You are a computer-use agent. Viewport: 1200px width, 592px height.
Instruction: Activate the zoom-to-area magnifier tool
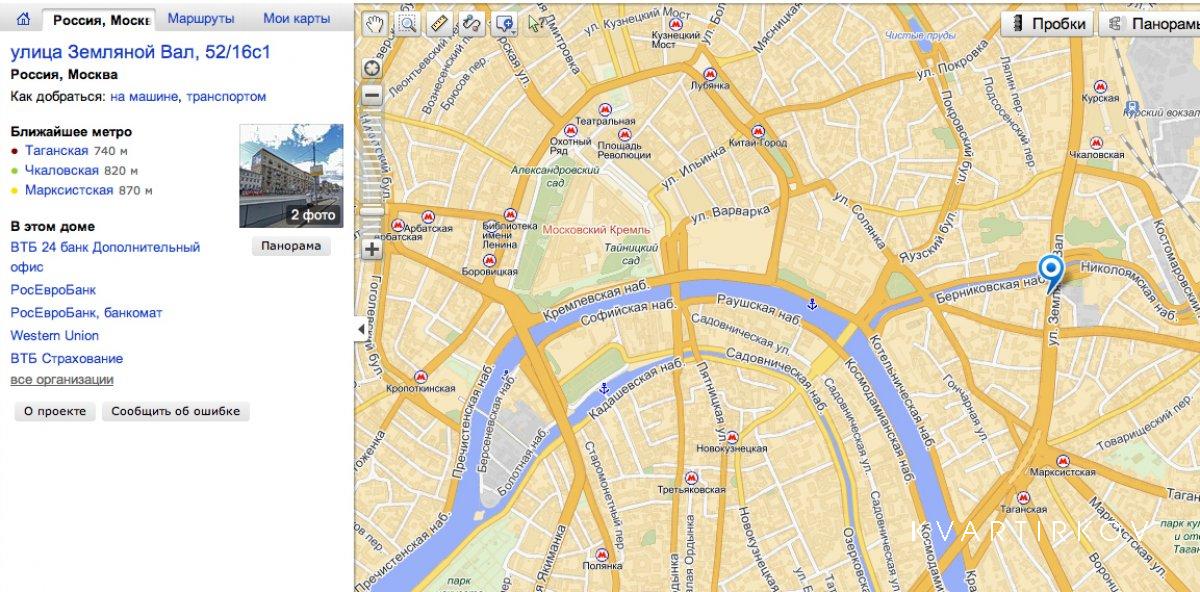point(406,24)
